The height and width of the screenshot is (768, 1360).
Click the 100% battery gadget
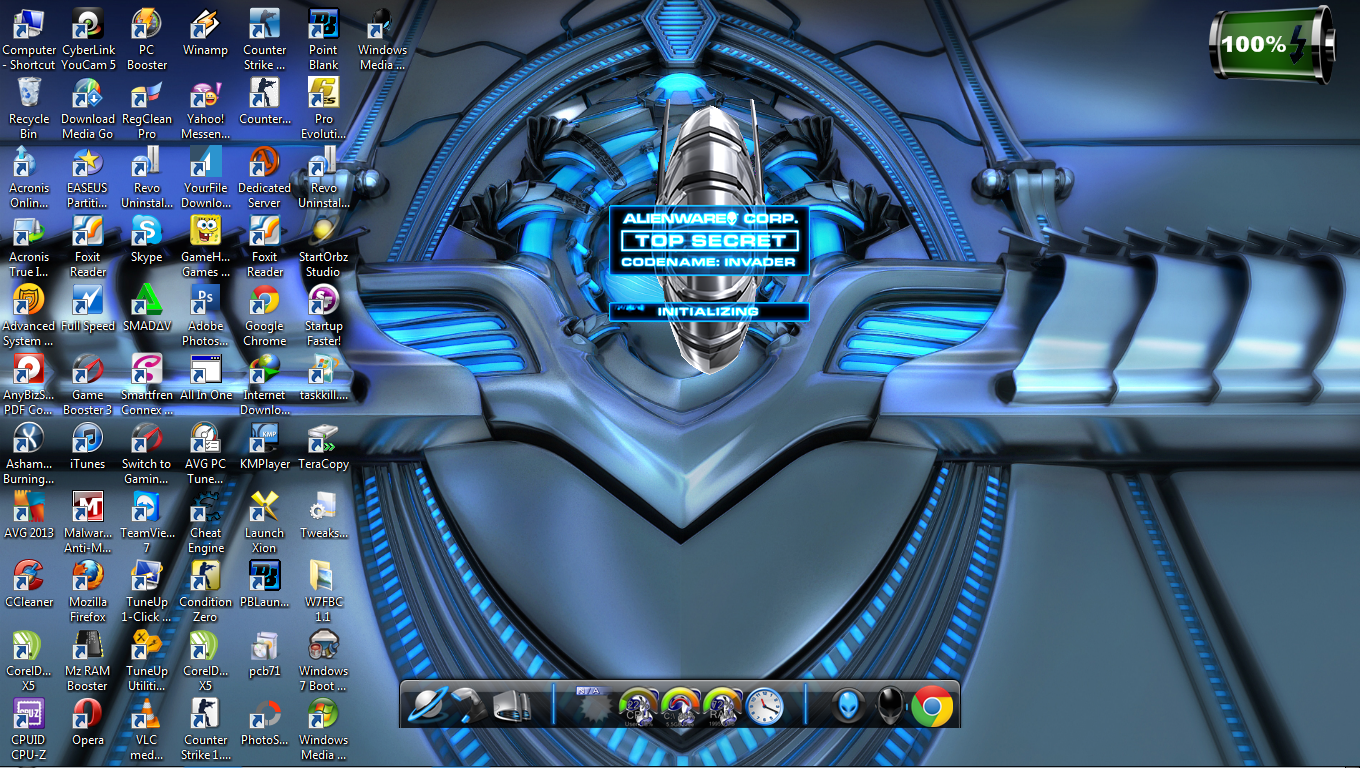(x=1272, y=44)
